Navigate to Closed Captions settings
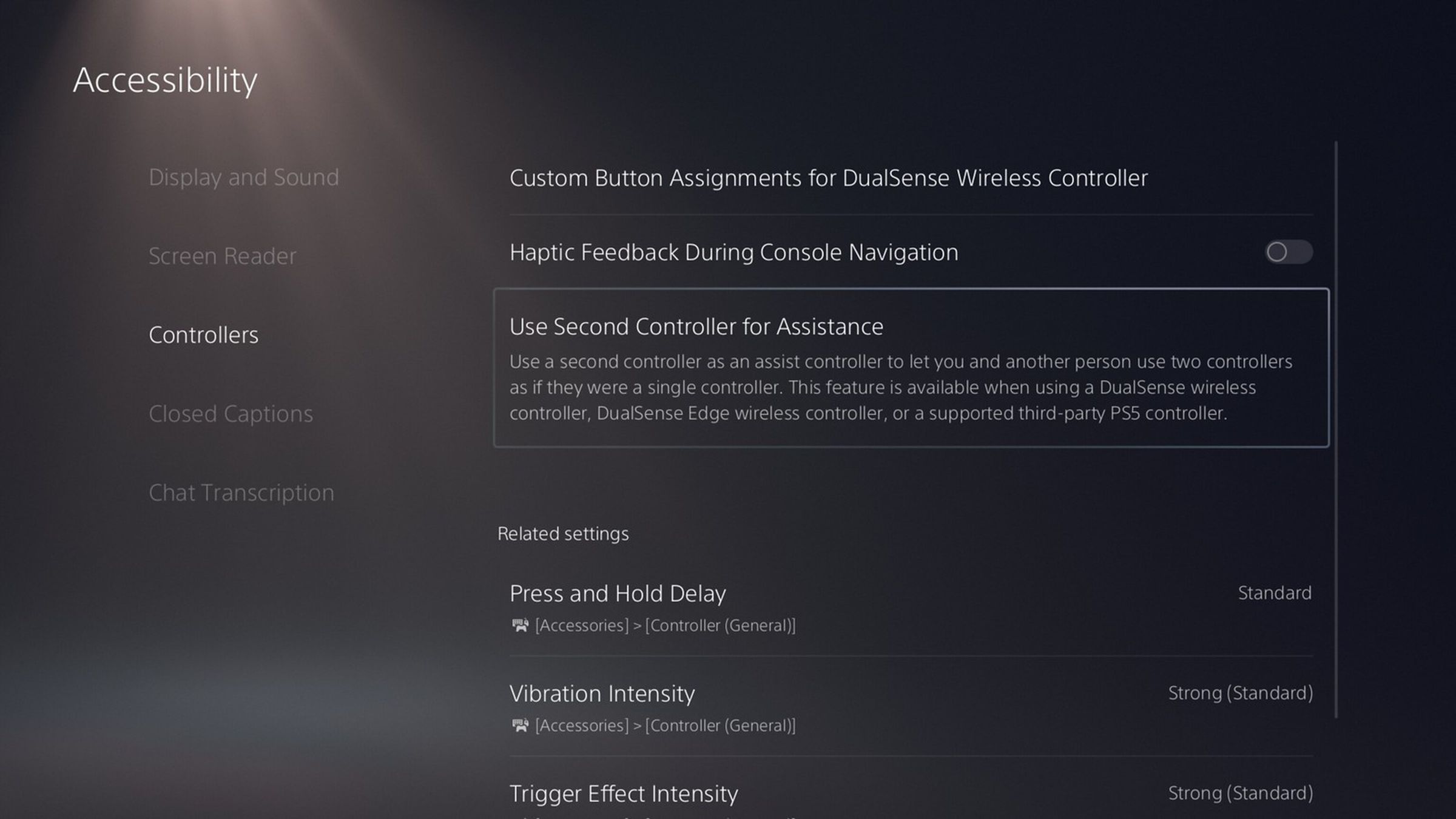The height and width of the screenshot is (819, 1456). pyautogui.click(x=230, y=412)
